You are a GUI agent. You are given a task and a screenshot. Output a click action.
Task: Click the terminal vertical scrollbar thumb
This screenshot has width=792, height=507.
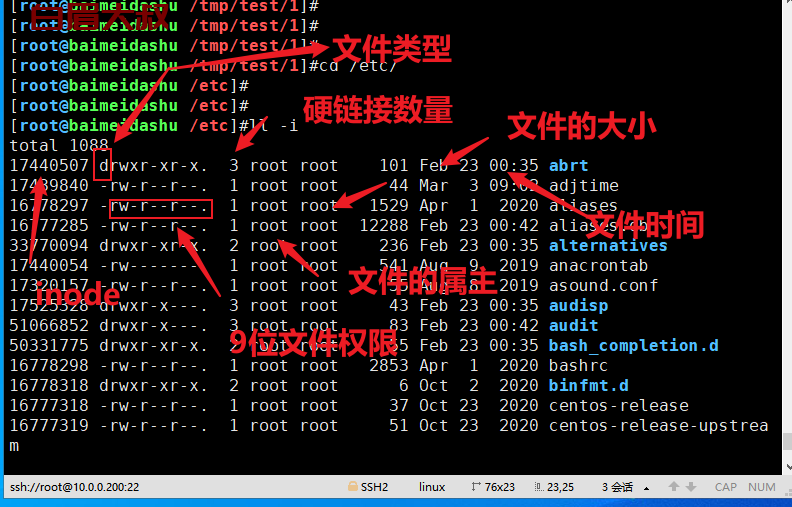coord(787,441)
